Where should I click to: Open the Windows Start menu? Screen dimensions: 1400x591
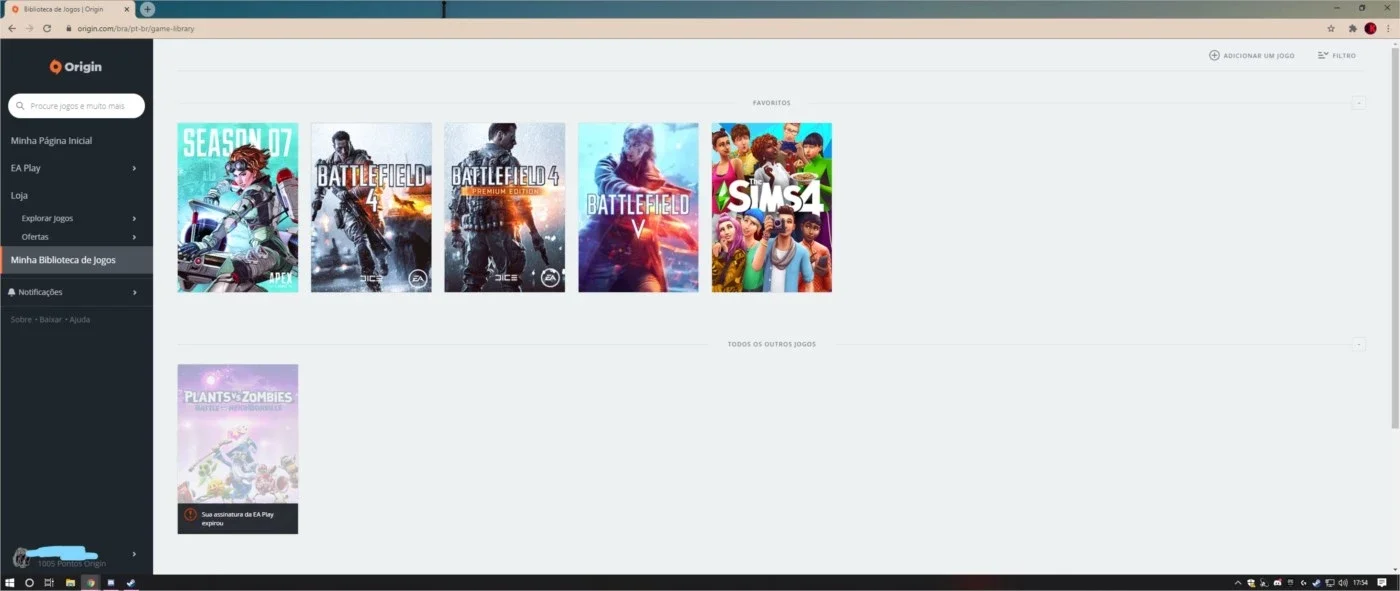pyautogui.click(x=10, y=582)
